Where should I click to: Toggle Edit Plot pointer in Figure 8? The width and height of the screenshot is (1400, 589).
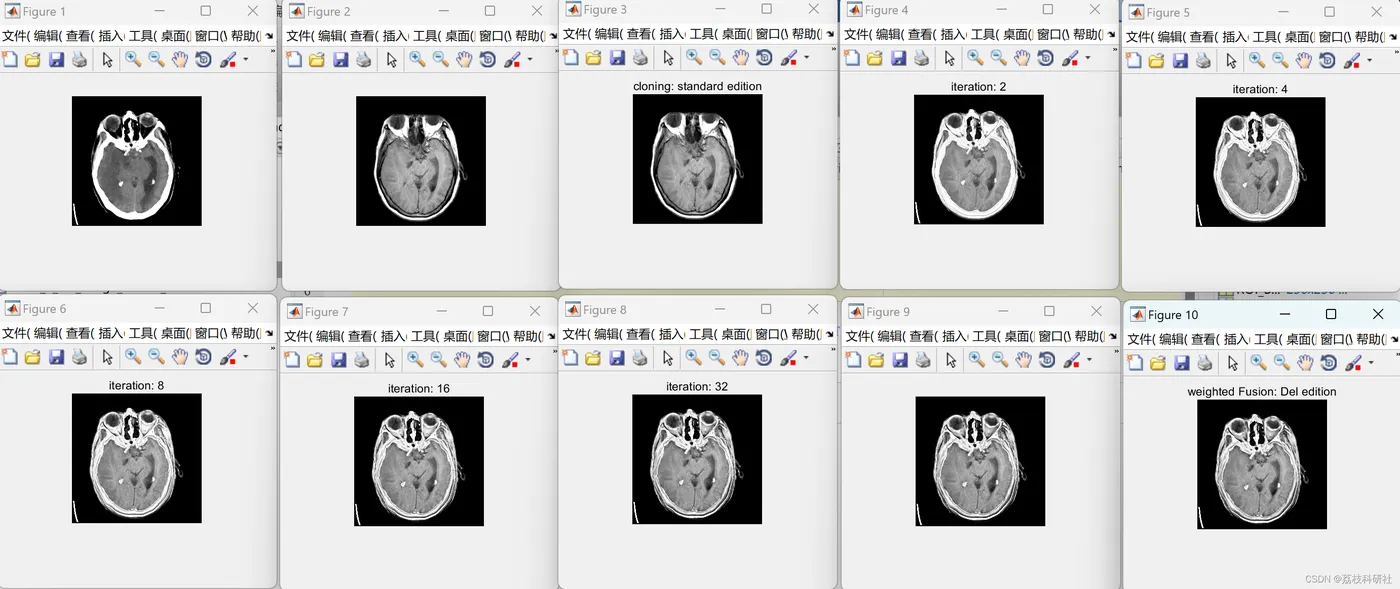[668, 357]
